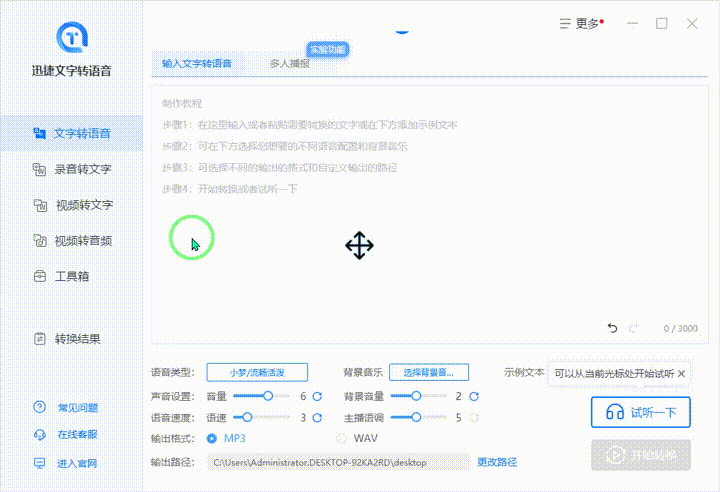Select the MP3 output format
This screenshot has height=492, width=720.
click(226, 438)
